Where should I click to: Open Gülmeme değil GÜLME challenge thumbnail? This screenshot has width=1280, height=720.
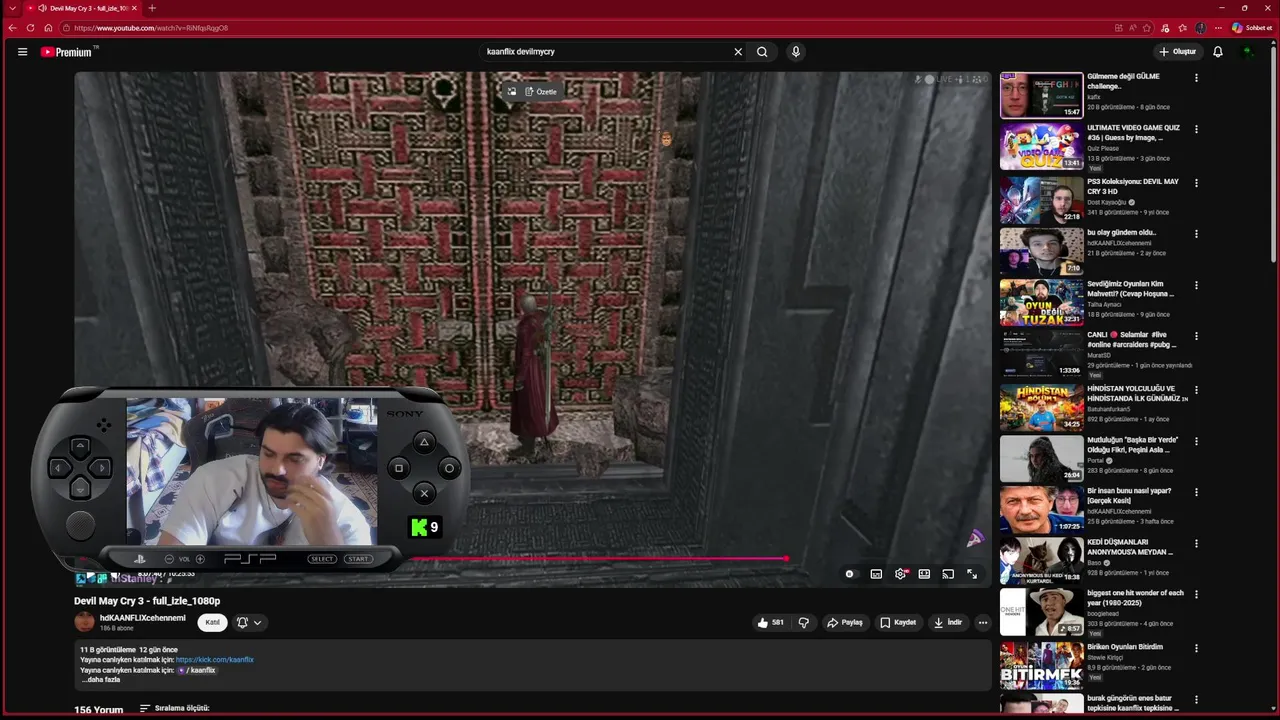(x=1041, y=95)
